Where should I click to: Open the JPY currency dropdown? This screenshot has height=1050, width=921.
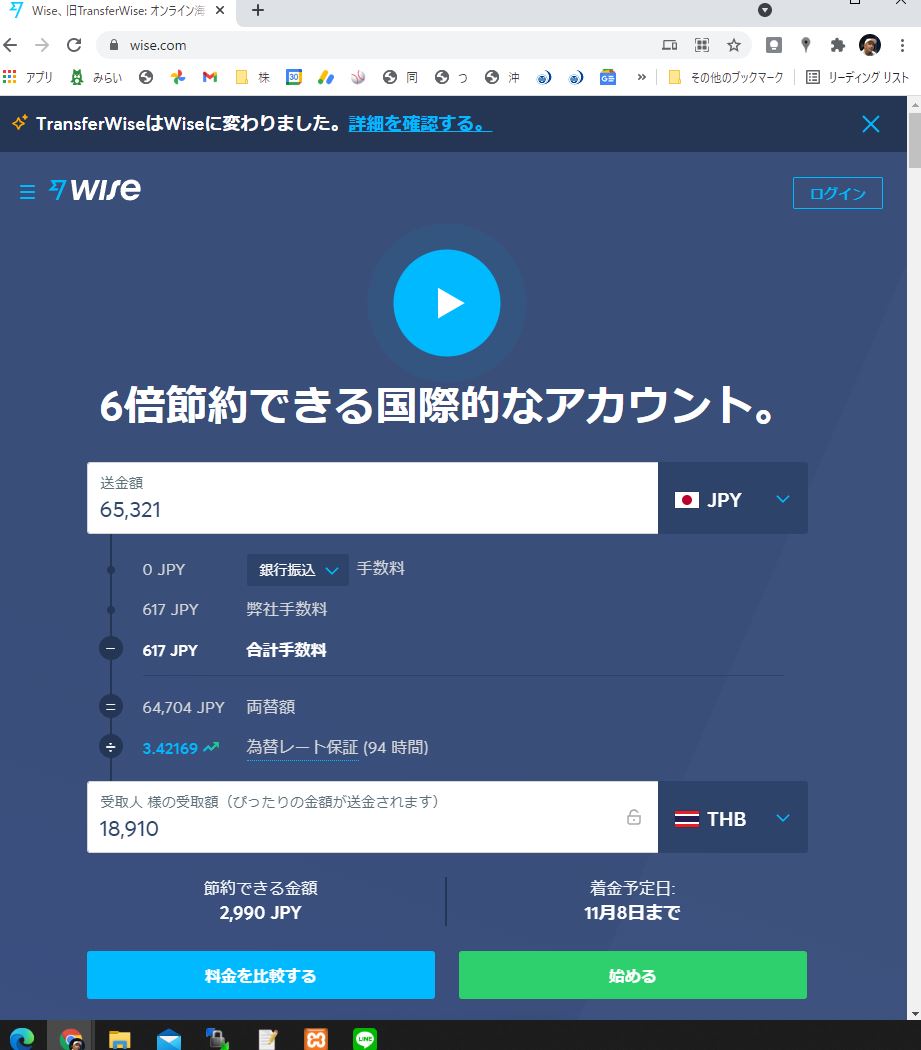(733, 498)
